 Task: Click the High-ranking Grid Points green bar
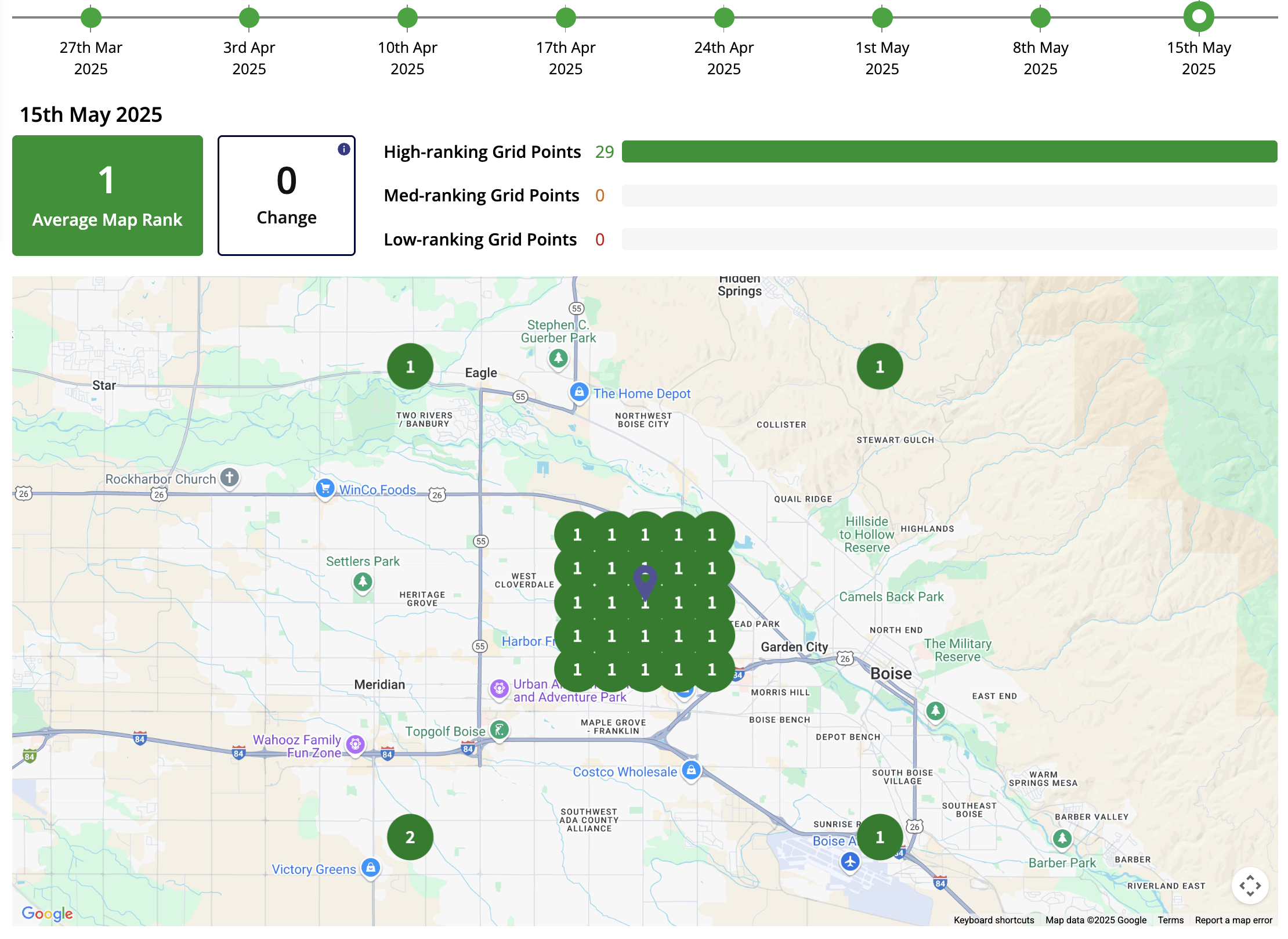(949, 151)
